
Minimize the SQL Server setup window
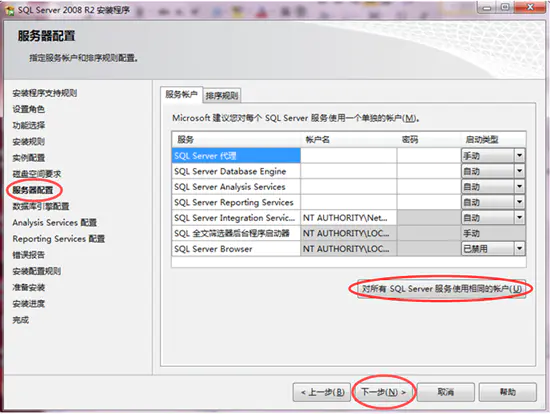(x=487, y=7)
